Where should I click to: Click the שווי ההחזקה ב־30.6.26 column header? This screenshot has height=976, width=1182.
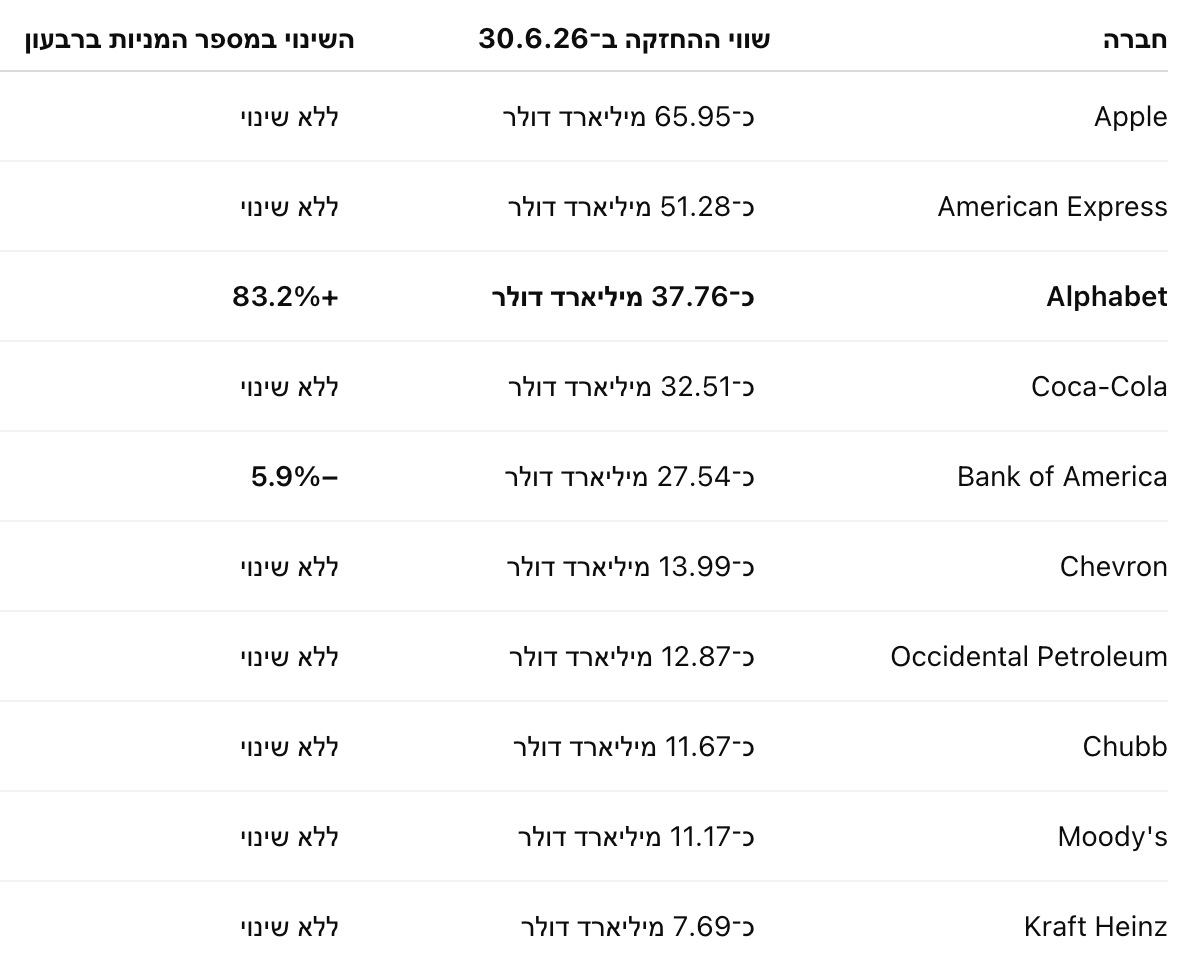tap(624, 38)
